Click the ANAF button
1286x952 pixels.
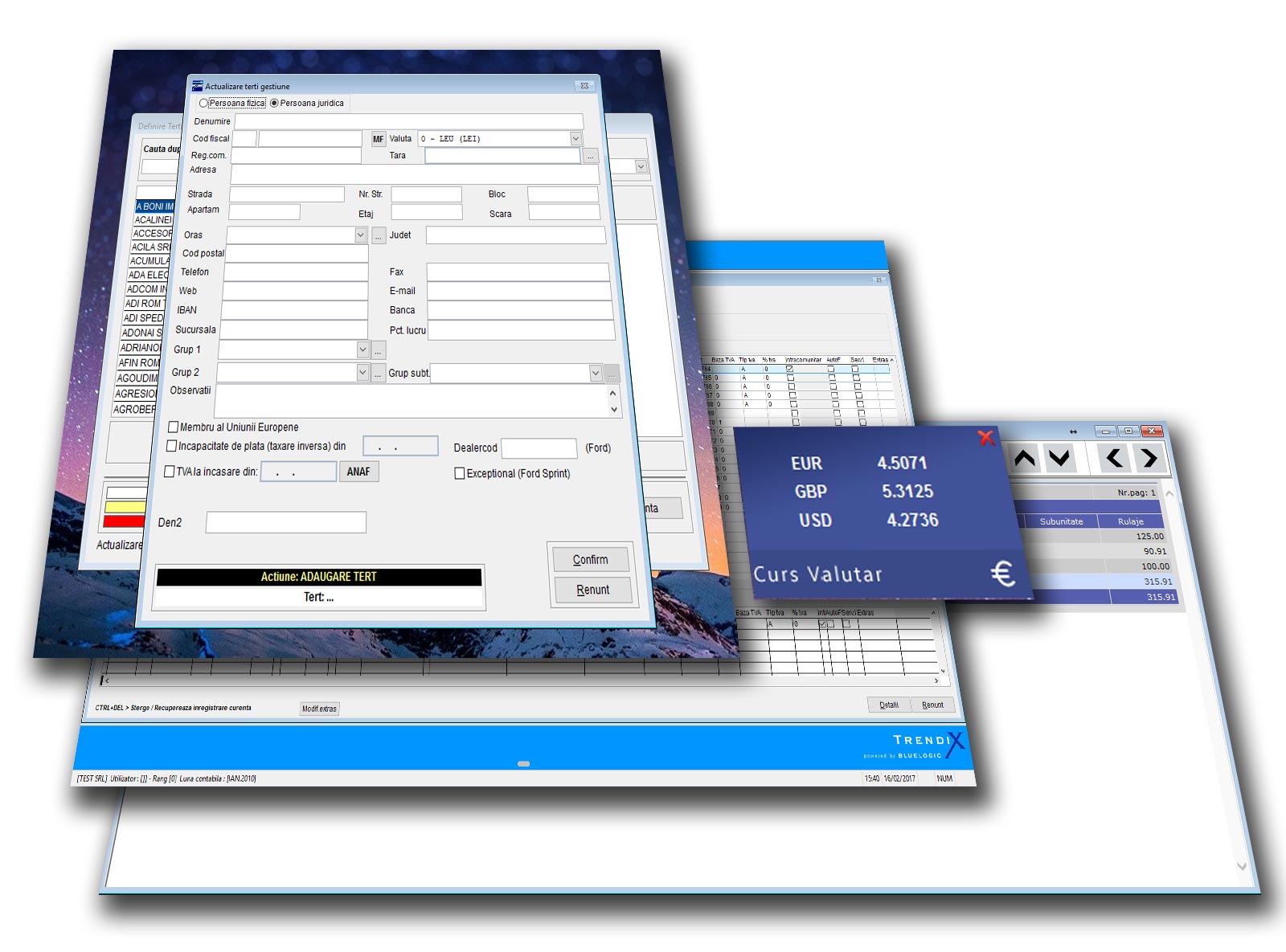point(358,472)
